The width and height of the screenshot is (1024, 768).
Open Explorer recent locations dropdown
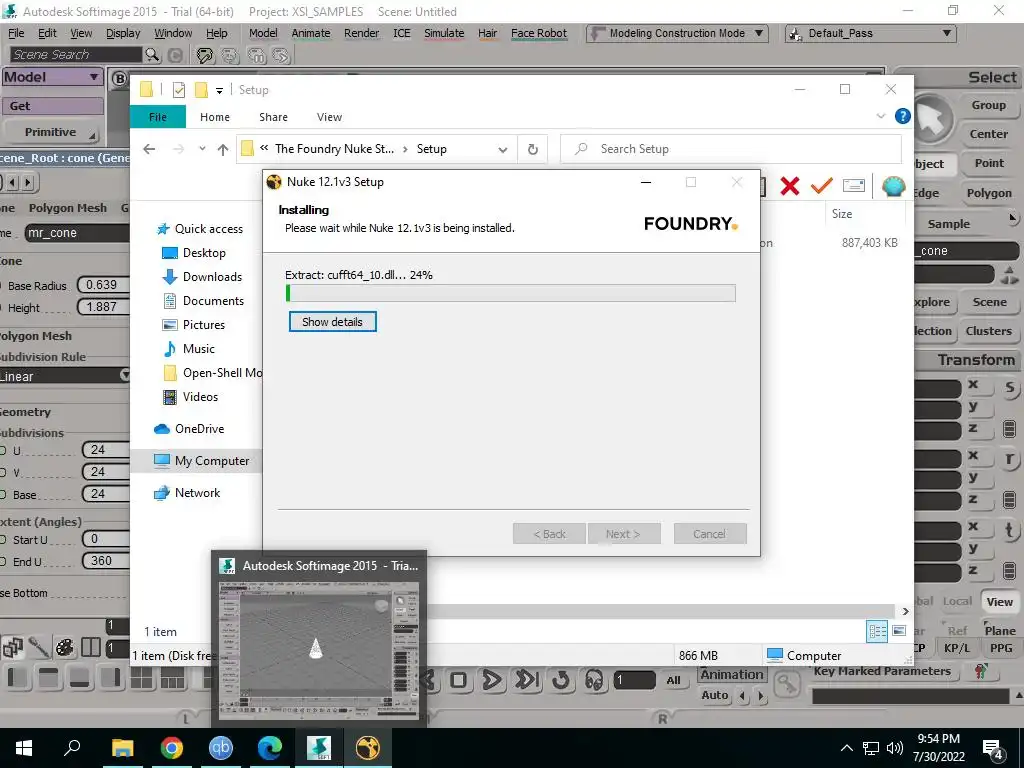coord(202,149)
